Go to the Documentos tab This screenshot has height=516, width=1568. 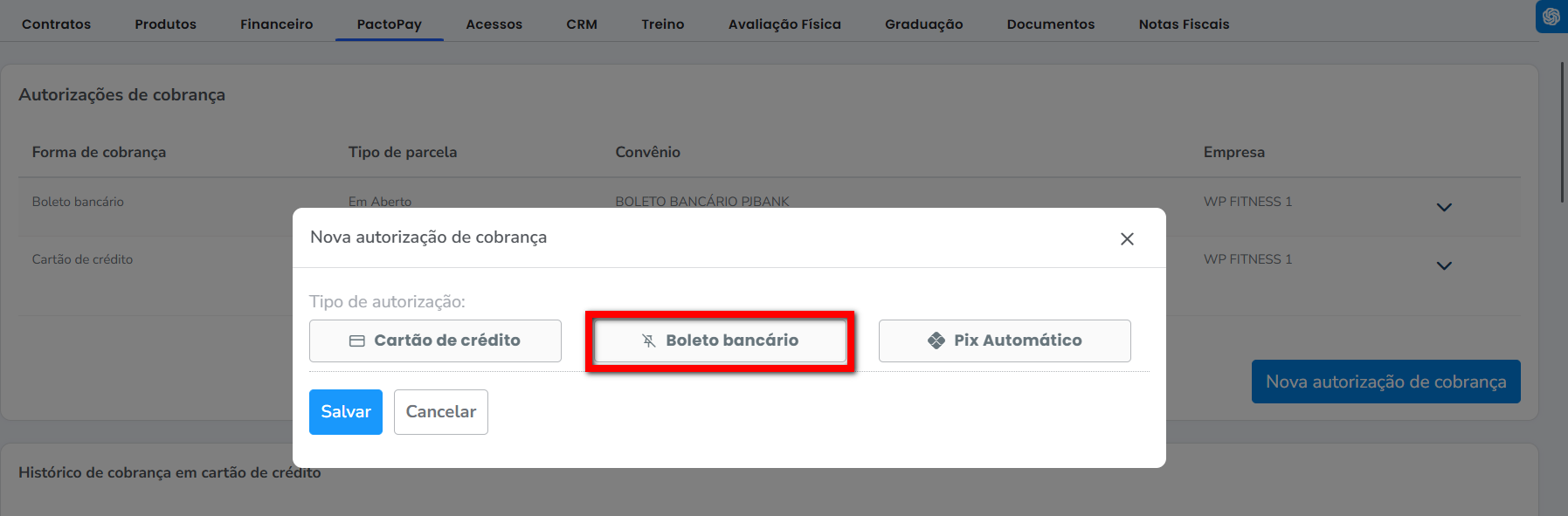1050,24
